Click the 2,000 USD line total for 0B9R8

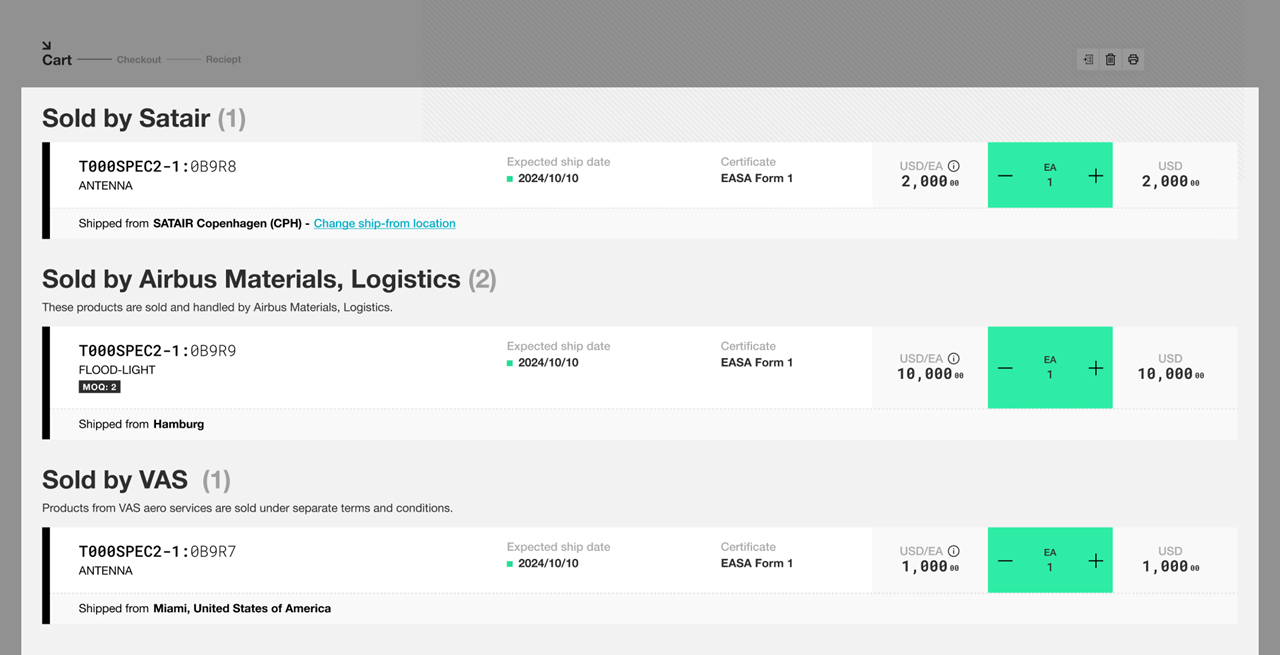click(x=1170, y=182)
